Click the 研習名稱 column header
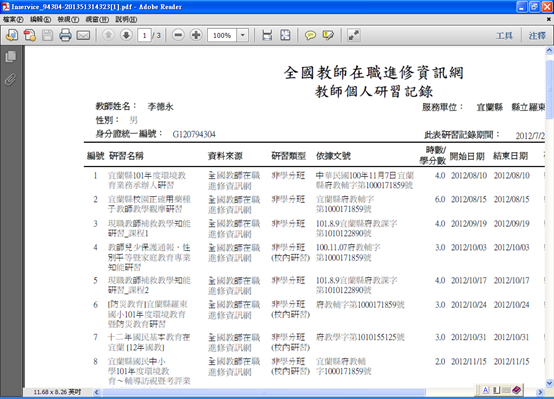Screen dimensions: 554x399 click(126, 156)
